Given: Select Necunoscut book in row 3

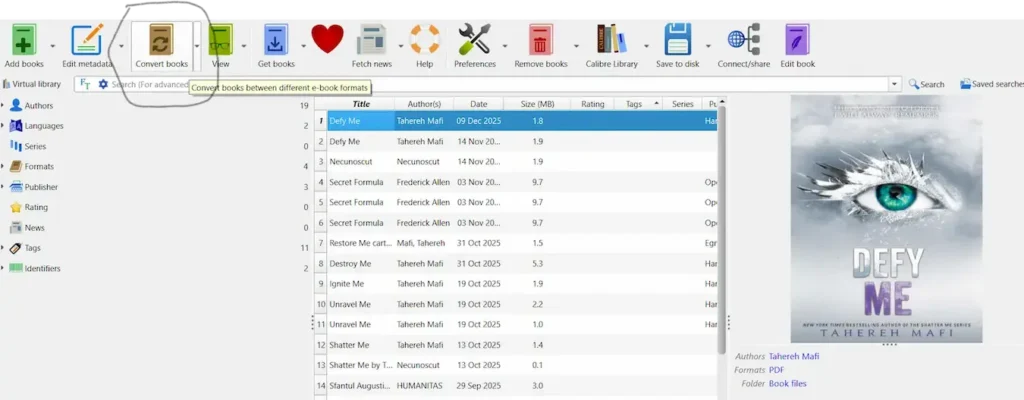Looking at the screenshot, I should [x=349, y=161].
